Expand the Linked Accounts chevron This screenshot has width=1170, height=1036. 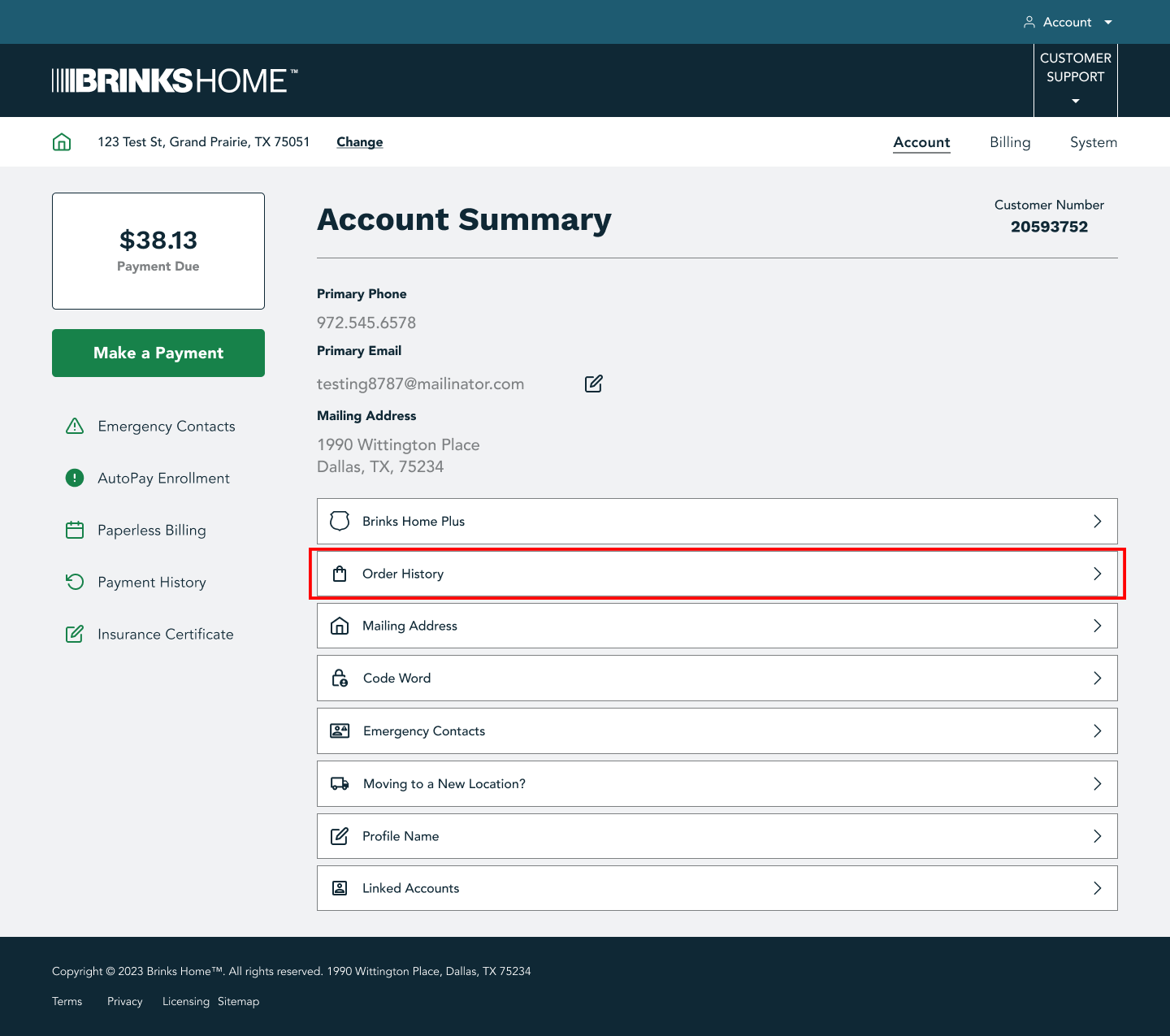[x=1098, y=888]
